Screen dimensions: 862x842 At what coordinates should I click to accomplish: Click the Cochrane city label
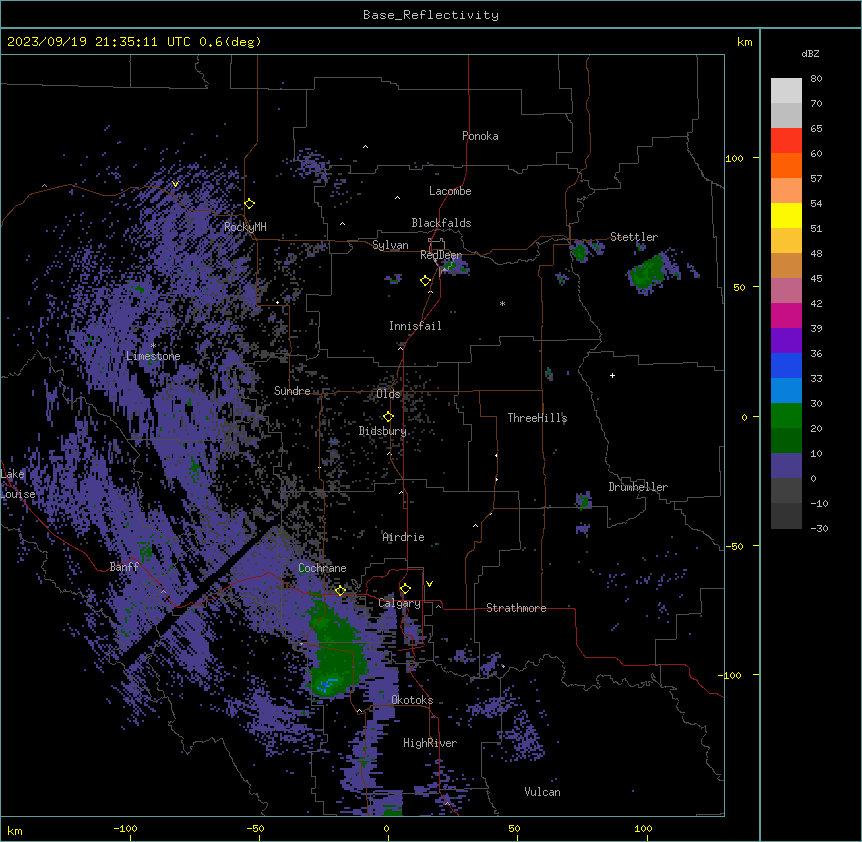click(322, 568)
